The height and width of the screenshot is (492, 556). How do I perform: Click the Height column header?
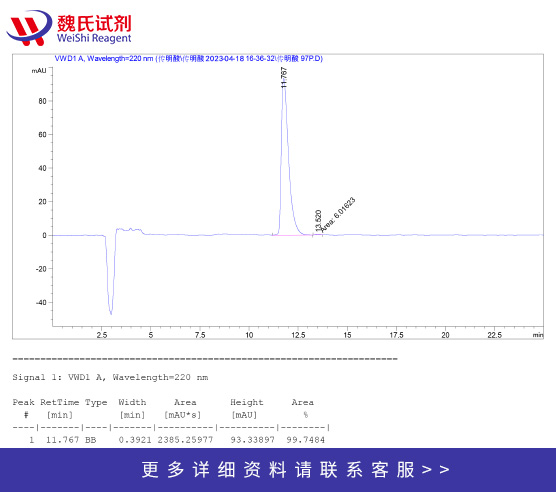247,402
